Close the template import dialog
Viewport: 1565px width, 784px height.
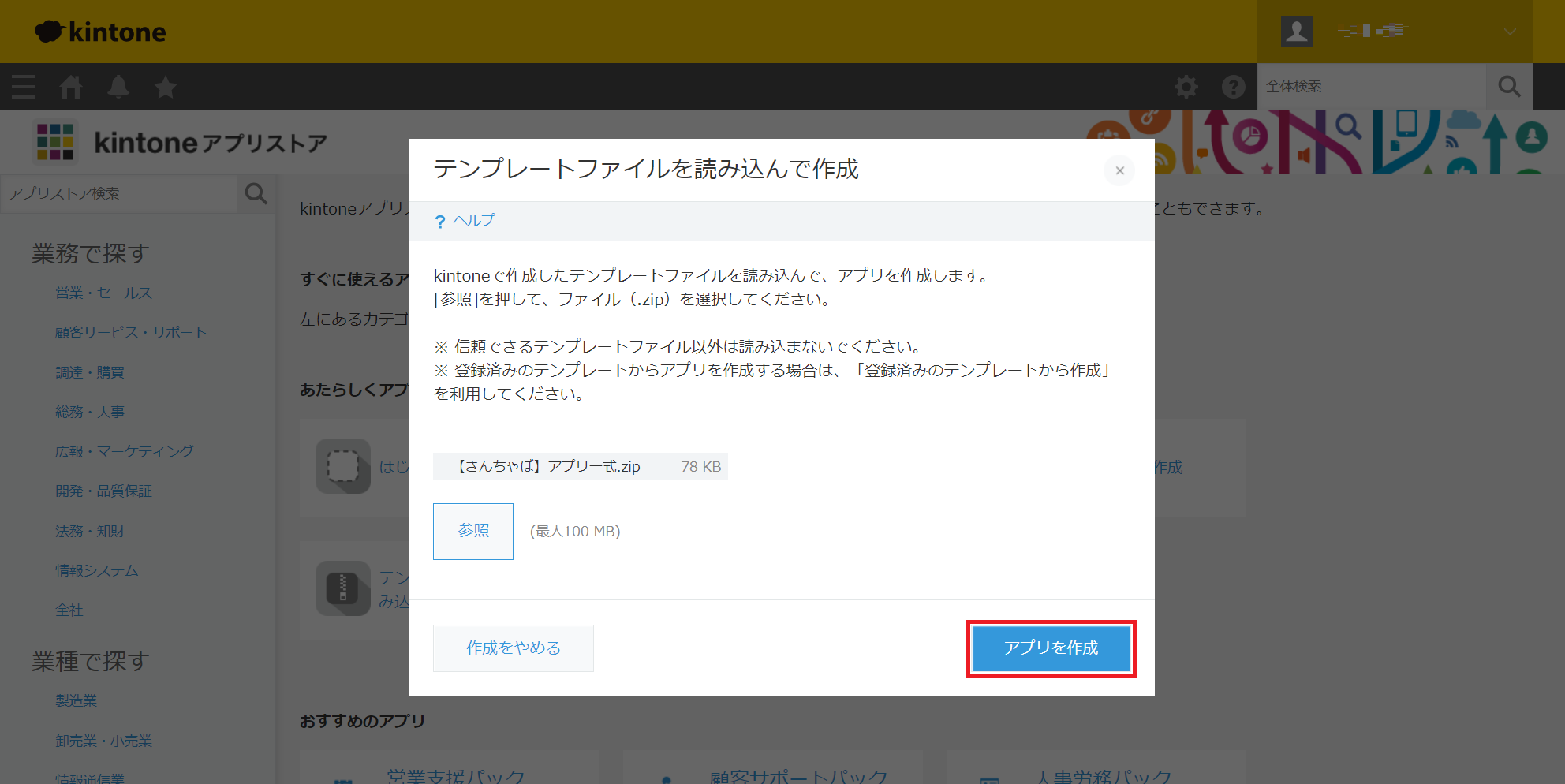pyautogui.click(x=1119, y=170)
